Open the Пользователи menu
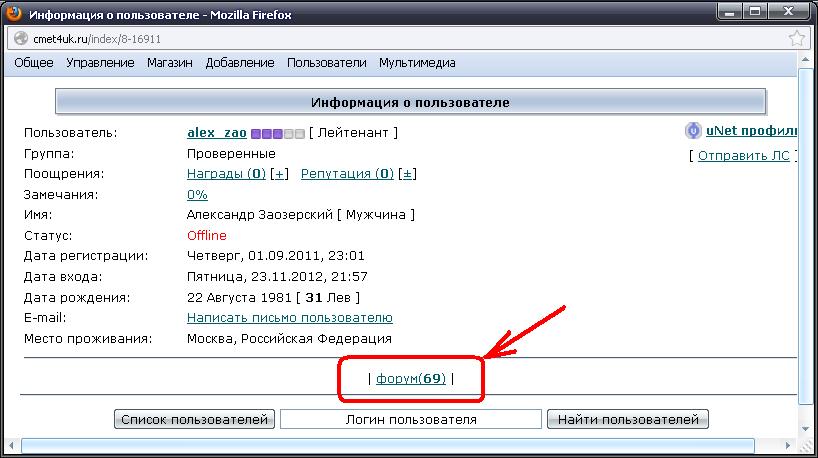 pos(327,63)
